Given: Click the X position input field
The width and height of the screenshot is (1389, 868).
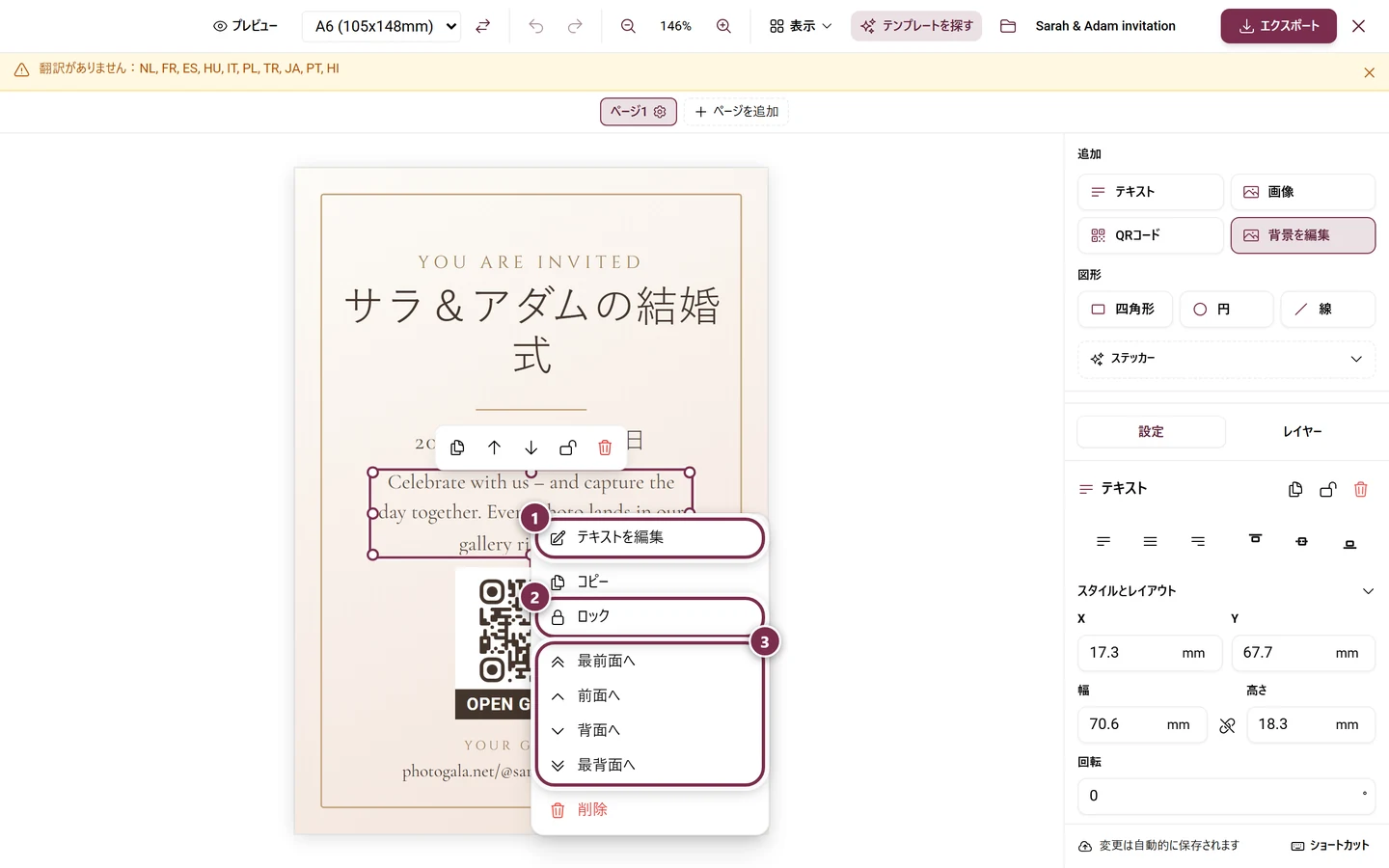Looking at the screenshot, I should click(1149, 653).
